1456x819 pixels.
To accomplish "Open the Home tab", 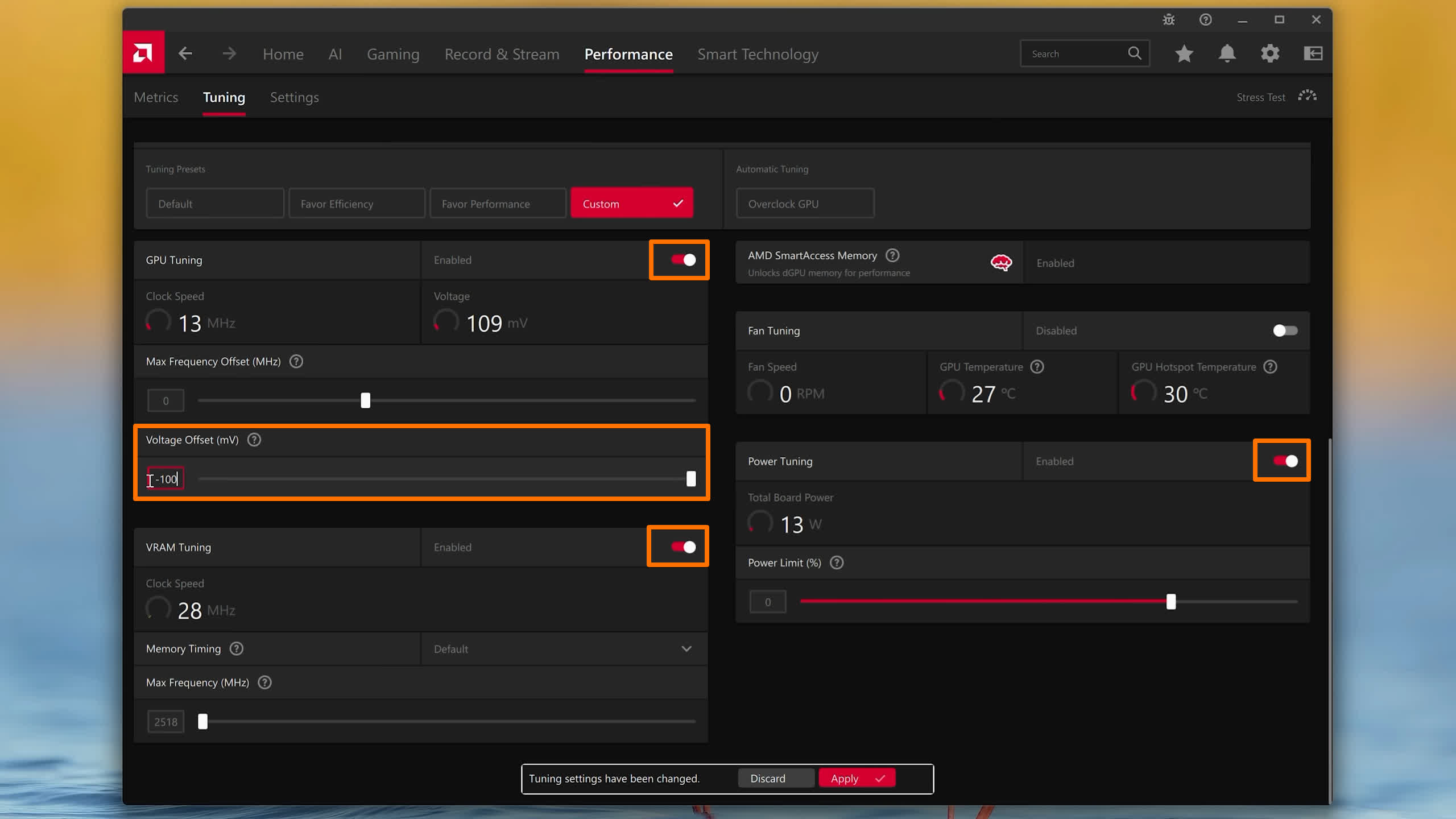I will coord(283,54).
